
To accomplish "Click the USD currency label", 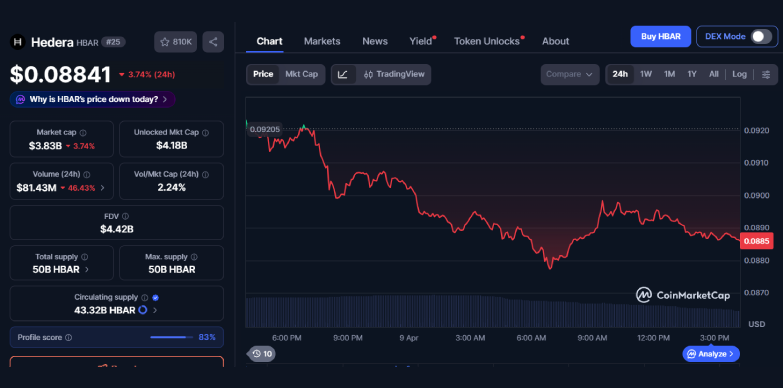I will [x=757, y=325].
